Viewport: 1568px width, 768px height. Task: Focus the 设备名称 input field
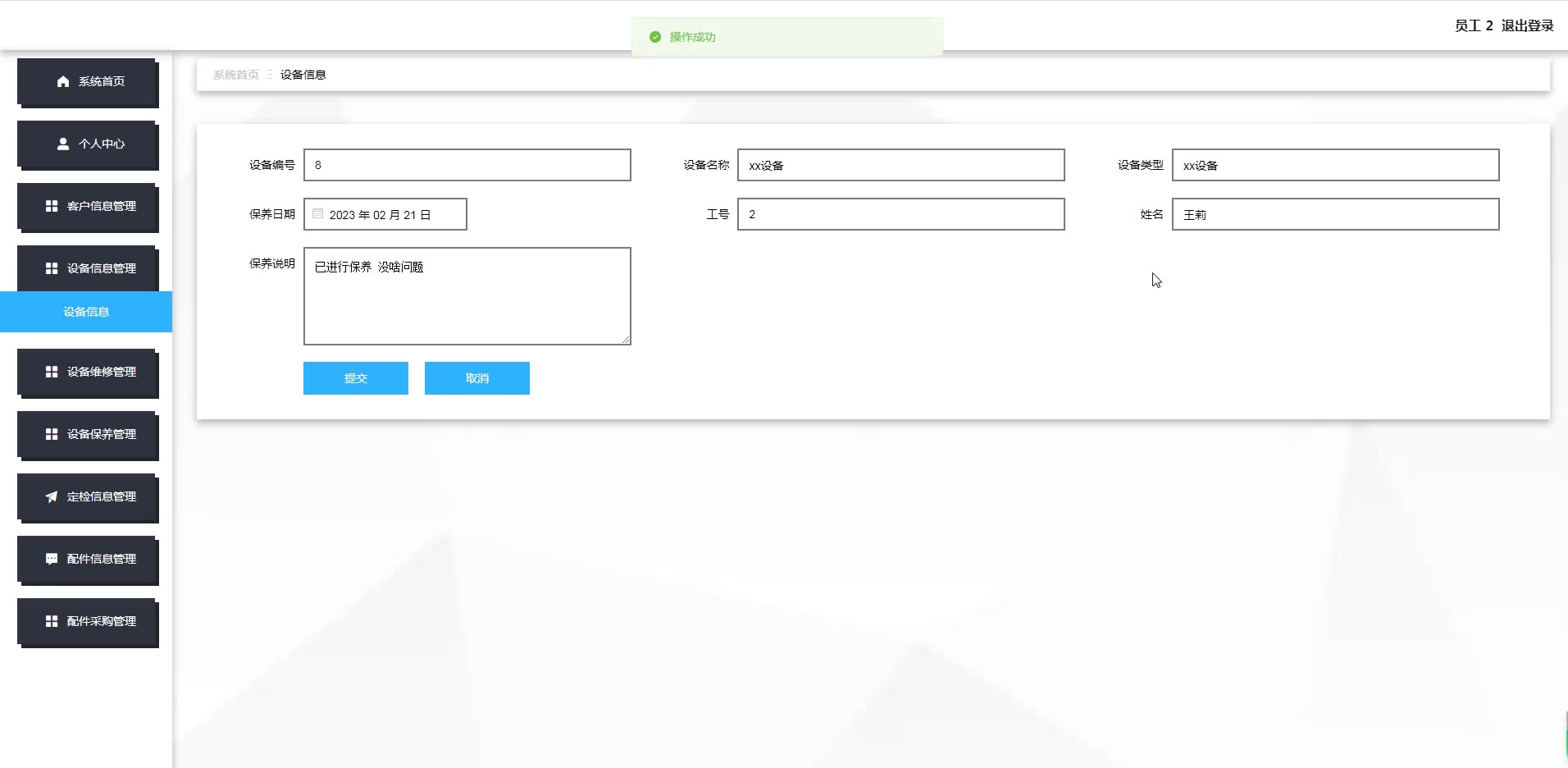pyautogui.click(x=901, y=165)
